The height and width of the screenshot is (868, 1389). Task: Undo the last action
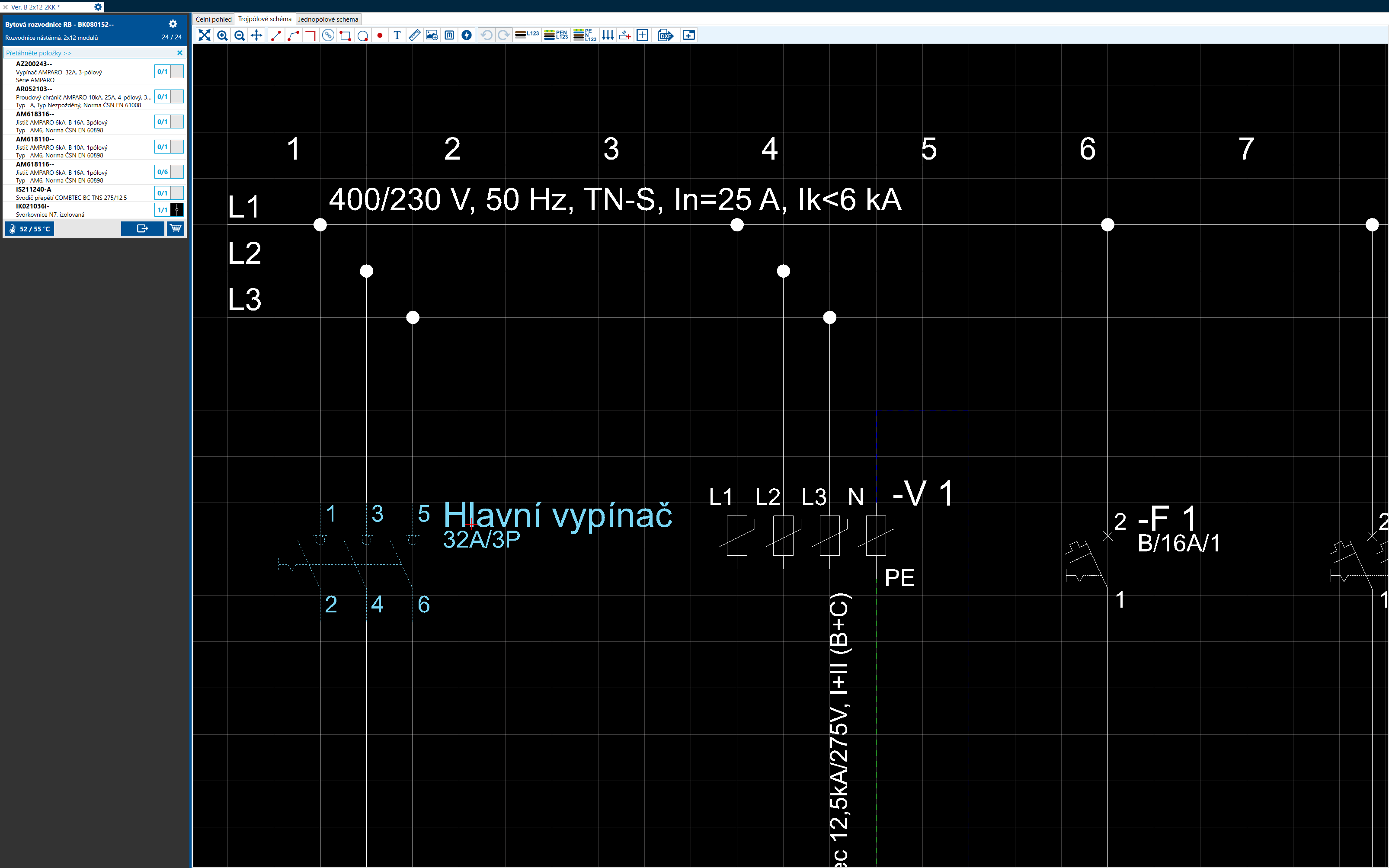coord(486,35)
